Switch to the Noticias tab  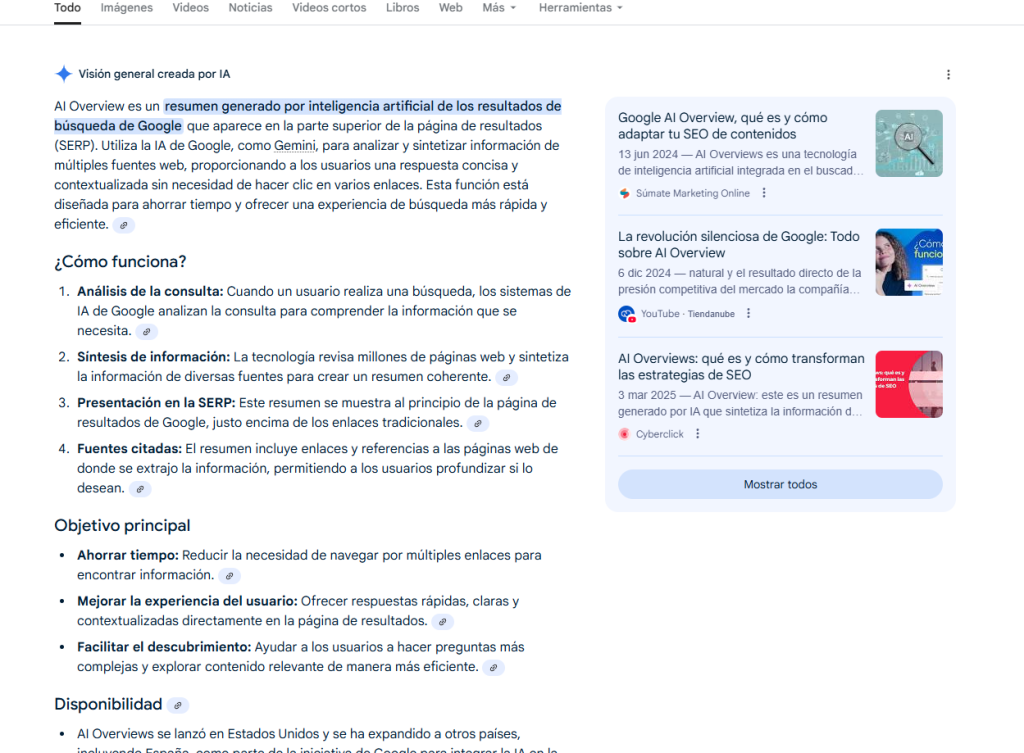[x=250, y=8]
